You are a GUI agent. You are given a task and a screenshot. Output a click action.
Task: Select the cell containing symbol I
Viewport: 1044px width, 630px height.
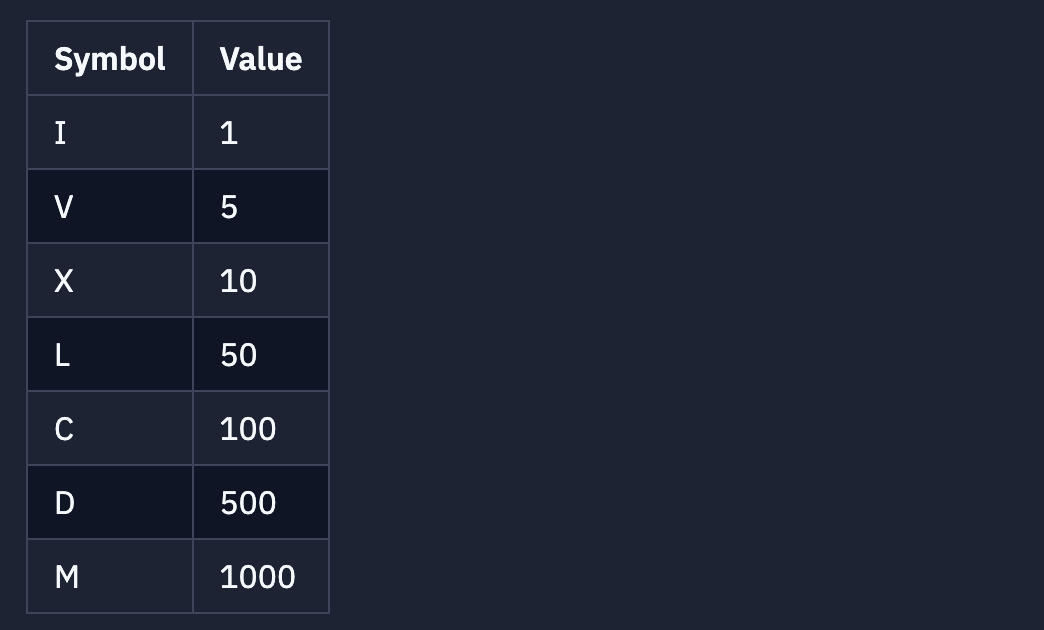click(x=110, y=133)
